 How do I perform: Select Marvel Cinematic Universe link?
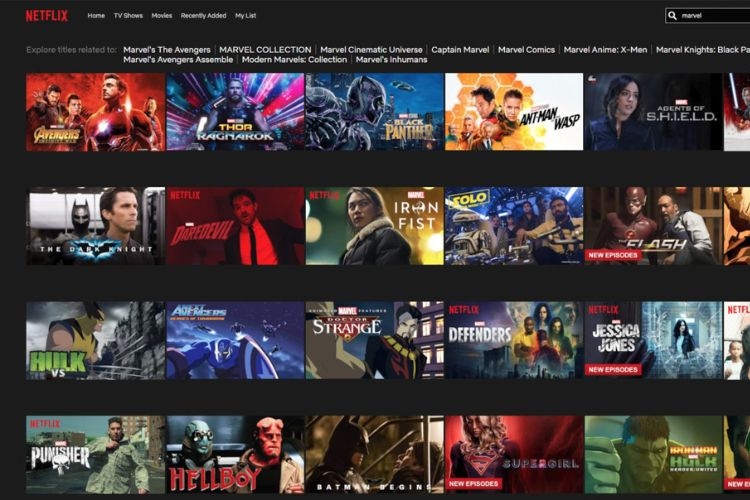[371, 50]
